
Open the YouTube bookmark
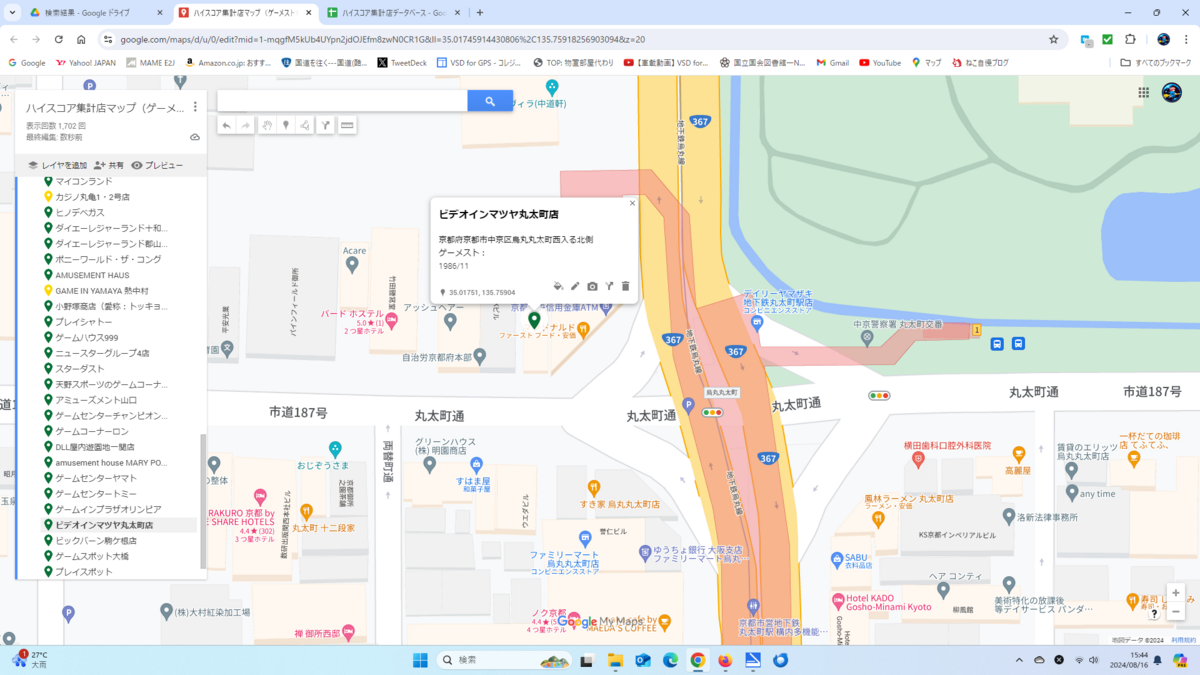(880, 62)
